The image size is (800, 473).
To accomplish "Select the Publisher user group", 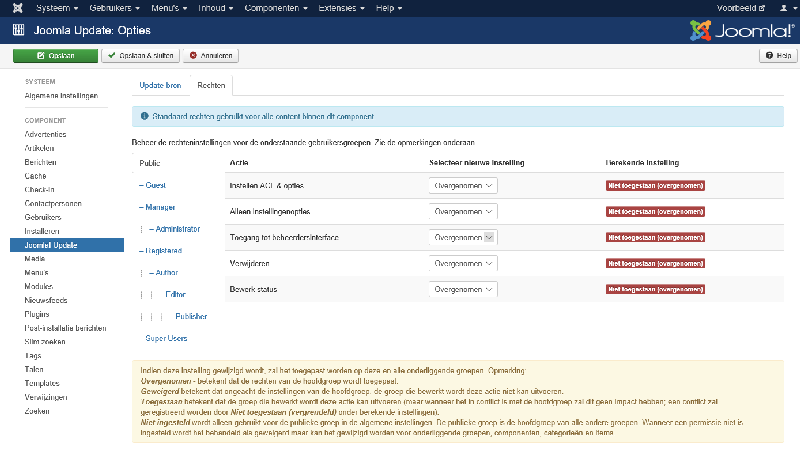I will coord(191,316).
